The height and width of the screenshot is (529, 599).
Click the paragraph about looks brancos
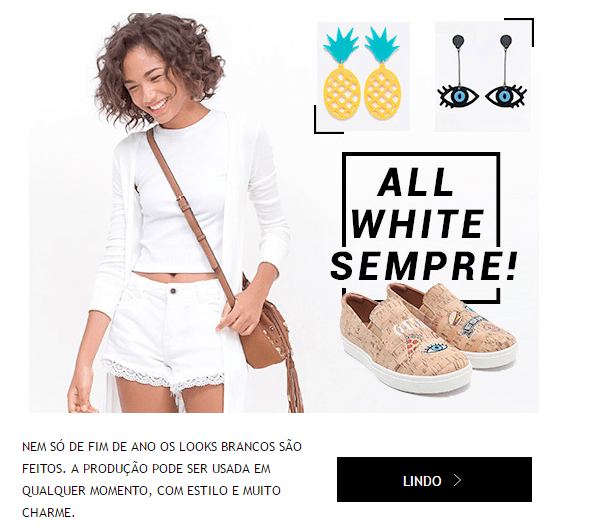click(x=162, y=479)
